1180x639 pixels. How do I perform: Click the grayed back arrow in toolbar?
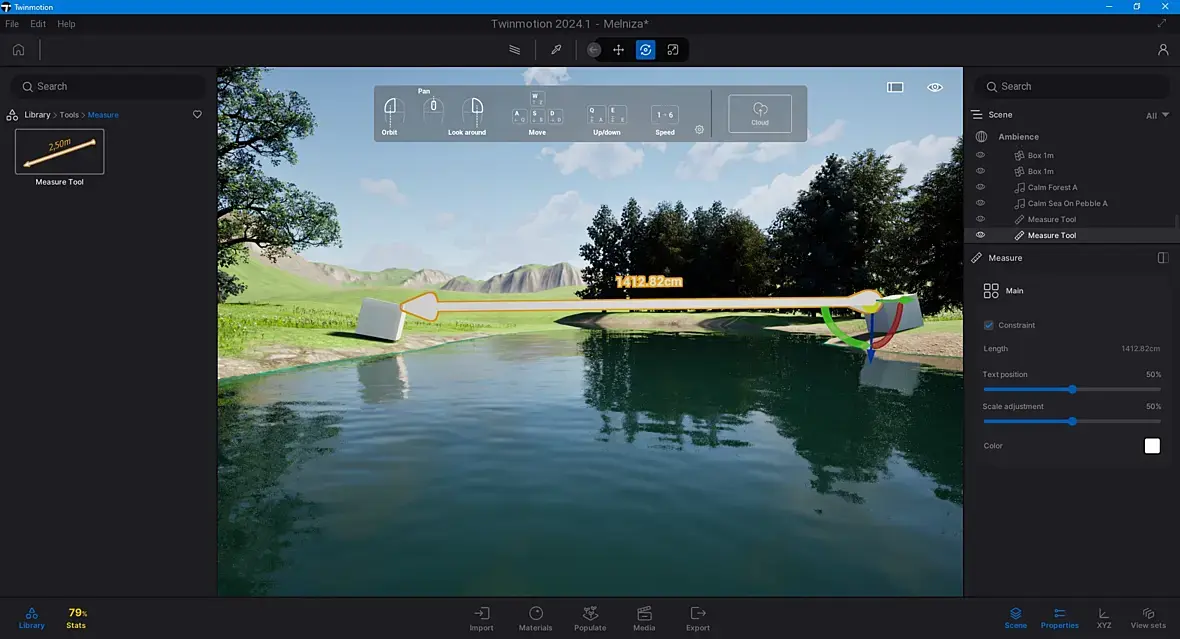pos(594,50)
